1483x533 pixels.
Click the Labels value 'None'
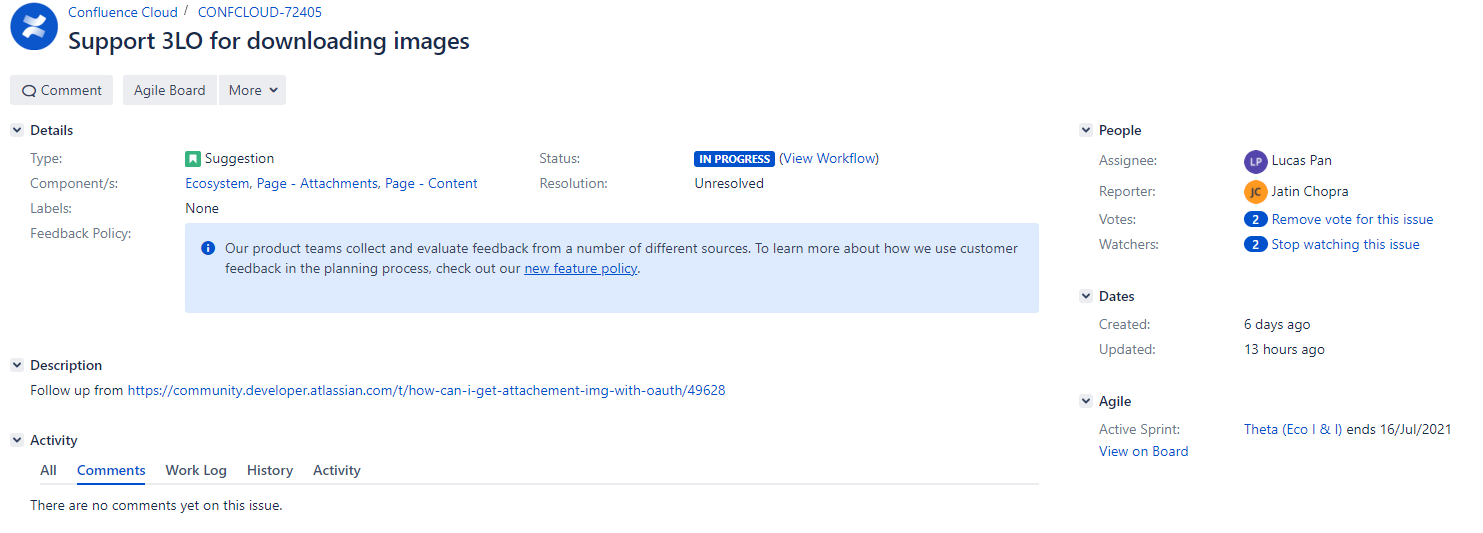coord(202,208)
